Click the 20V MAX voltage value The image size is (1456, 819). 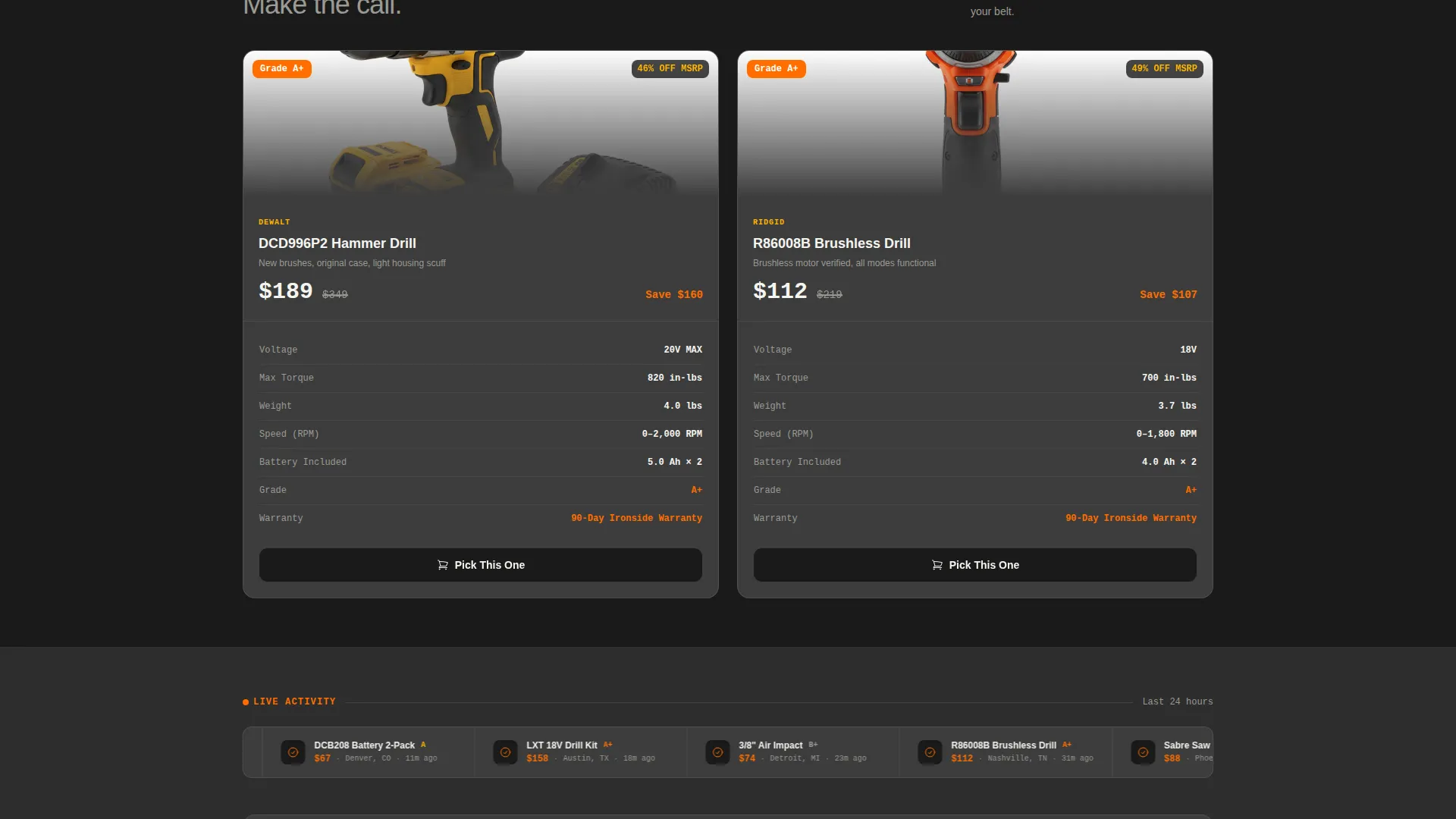[682, 350]
